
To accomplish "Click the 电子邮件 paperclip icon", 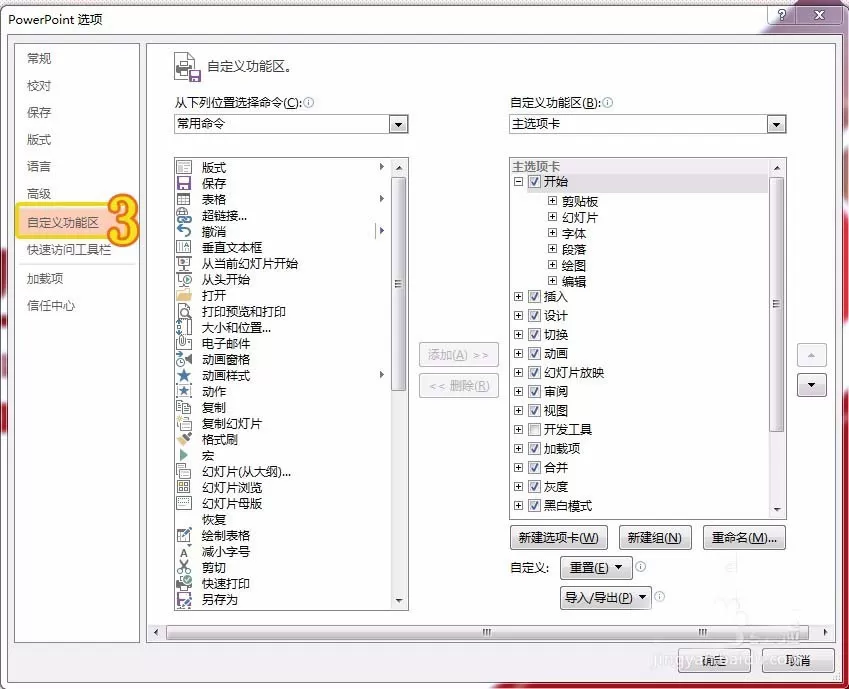I will pos(184,343).
